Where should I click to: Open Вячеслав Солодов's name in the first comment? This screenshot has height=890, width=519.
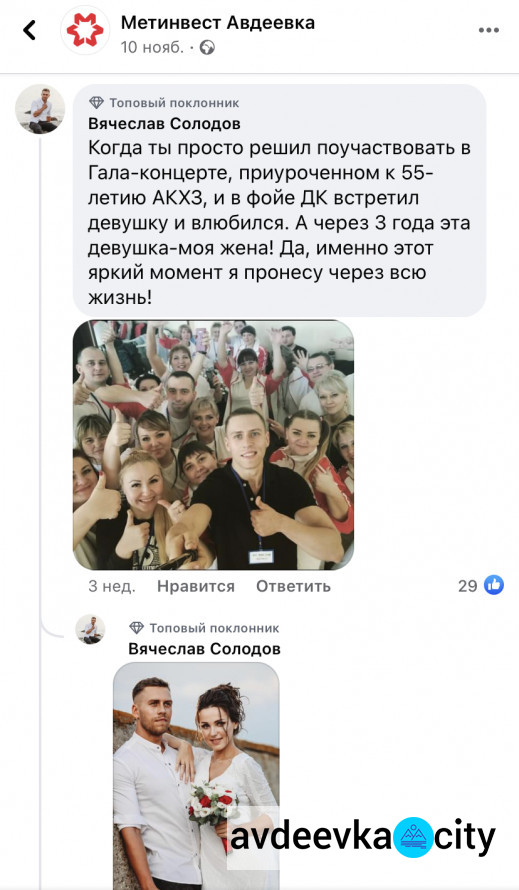tap(165, 123)
